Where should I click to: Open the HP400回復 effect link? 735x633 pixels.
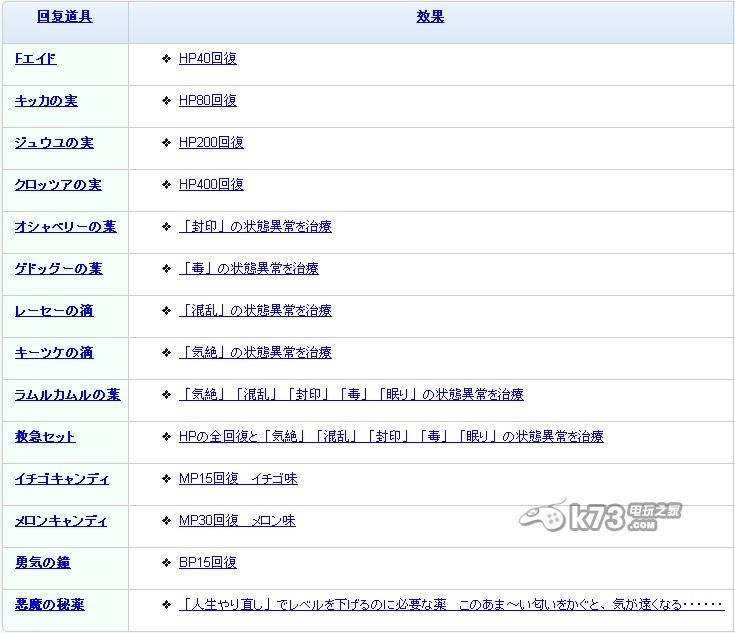coord(211,185)
